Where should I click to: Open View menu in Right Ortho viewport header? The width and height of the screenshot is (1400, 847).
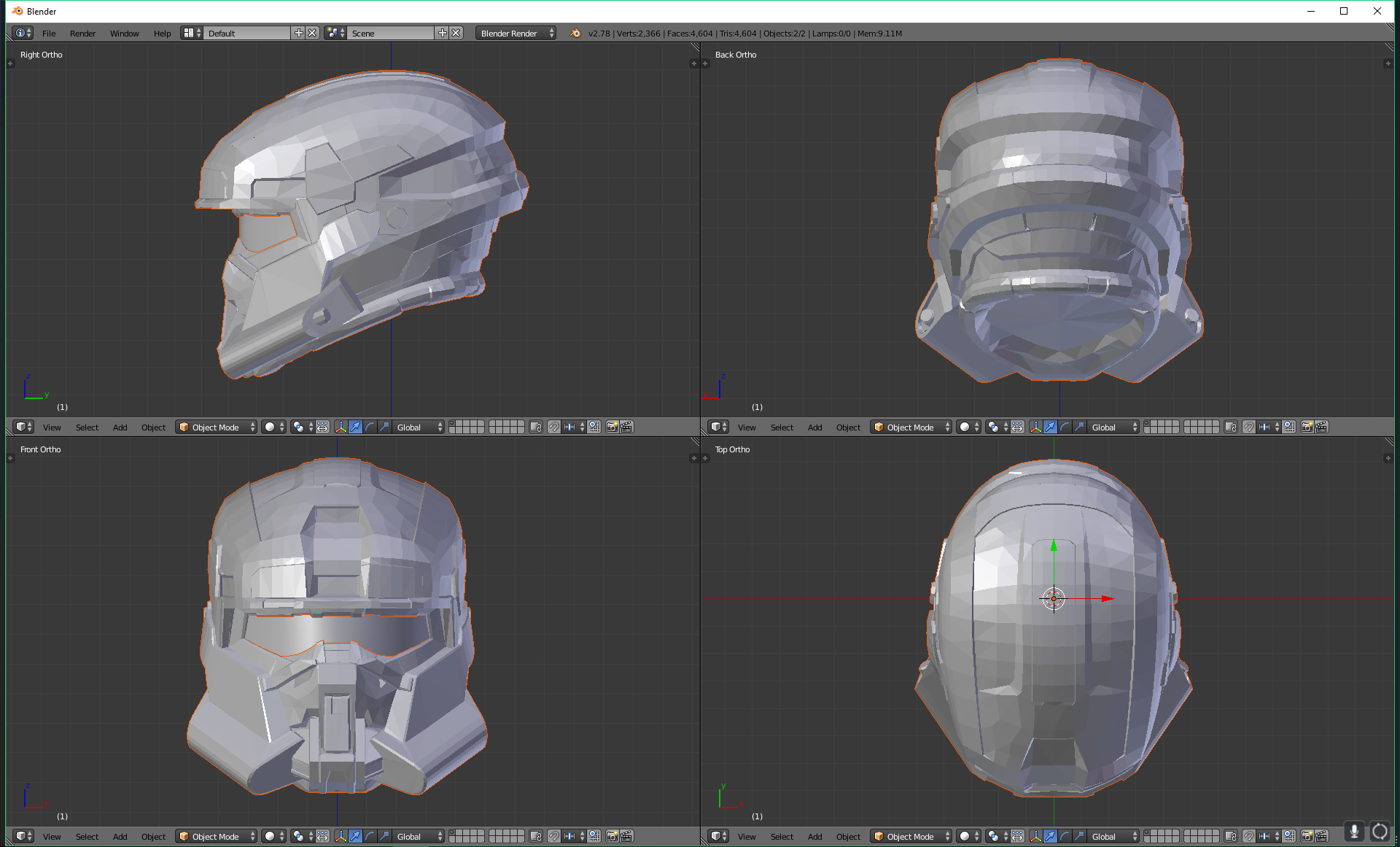point(52,428)
